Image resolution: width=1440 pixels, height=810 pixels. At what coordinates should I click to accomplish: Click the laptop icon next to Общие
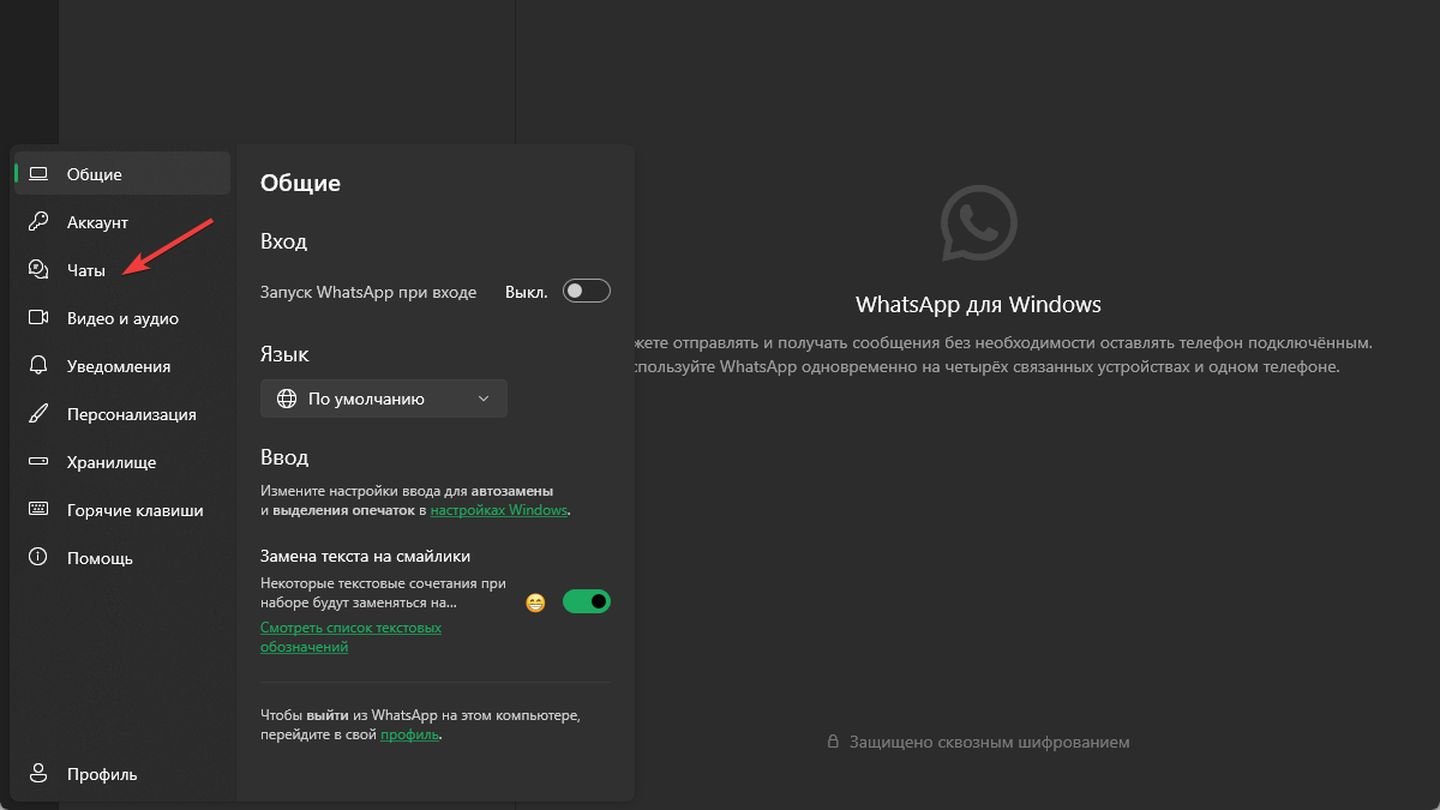(38, 174)
